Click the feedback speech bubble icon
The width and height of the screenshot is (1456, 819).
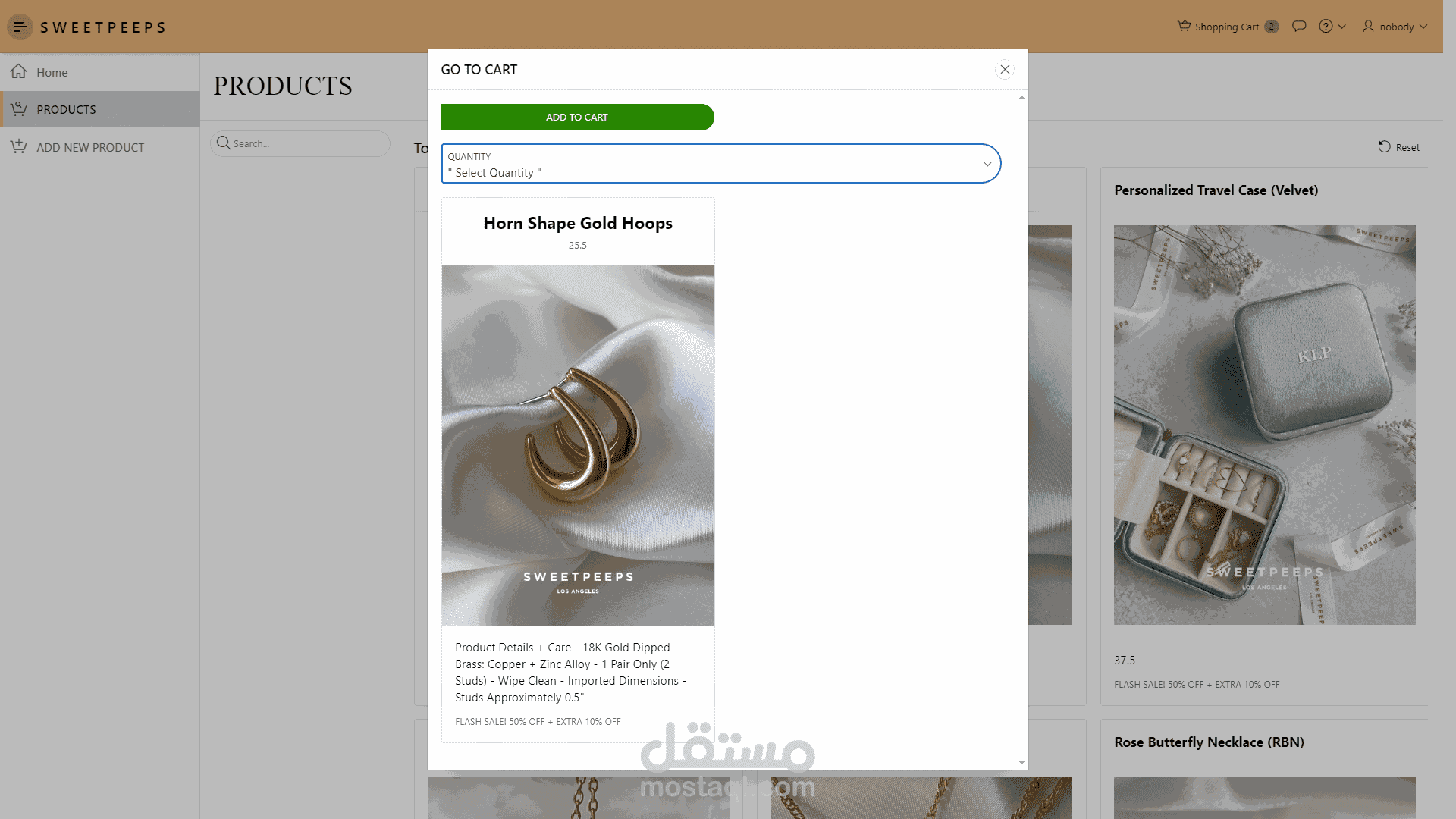[x=1299, y=27]
